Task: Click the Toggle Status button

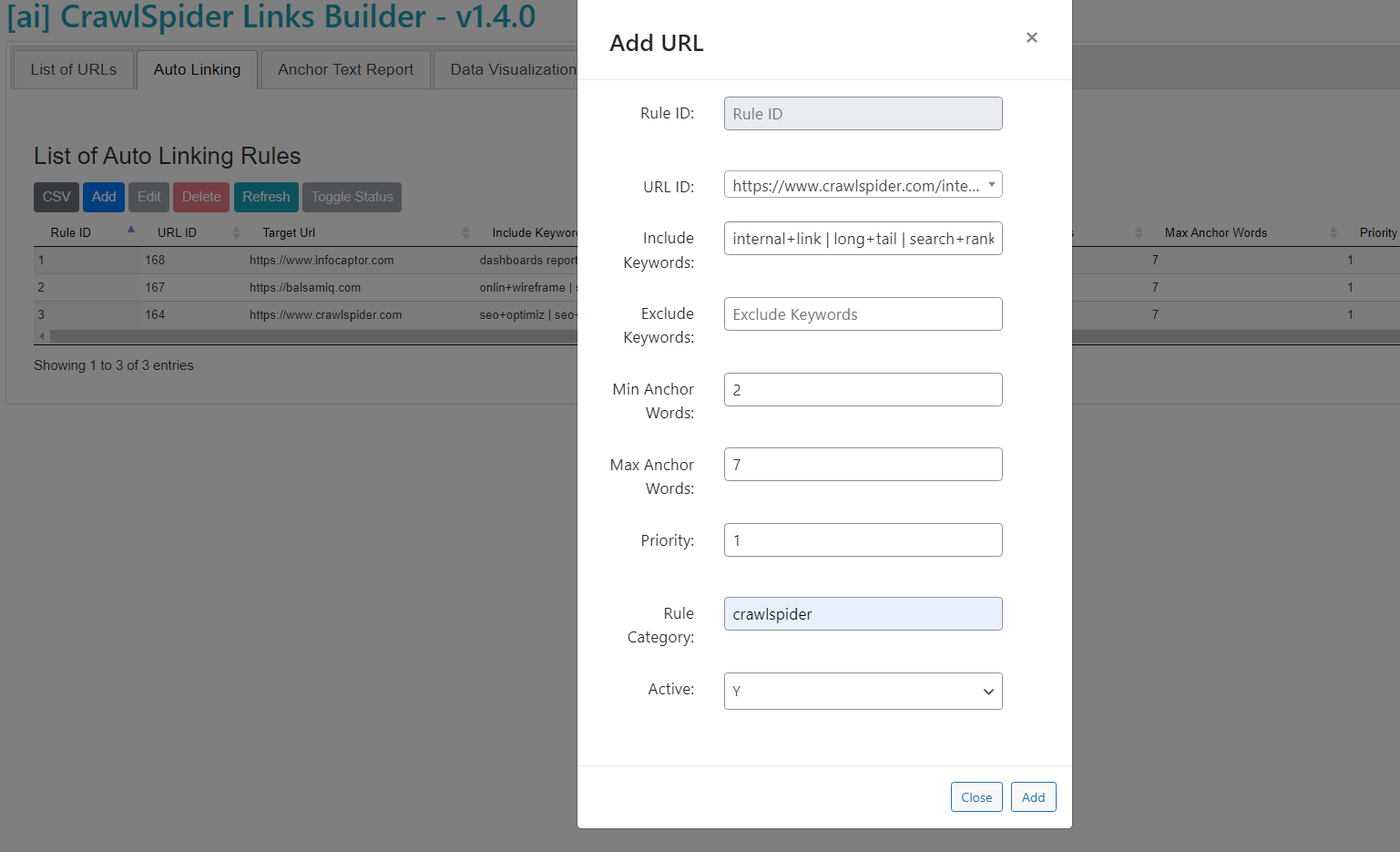Action: [x=352, y=197]
